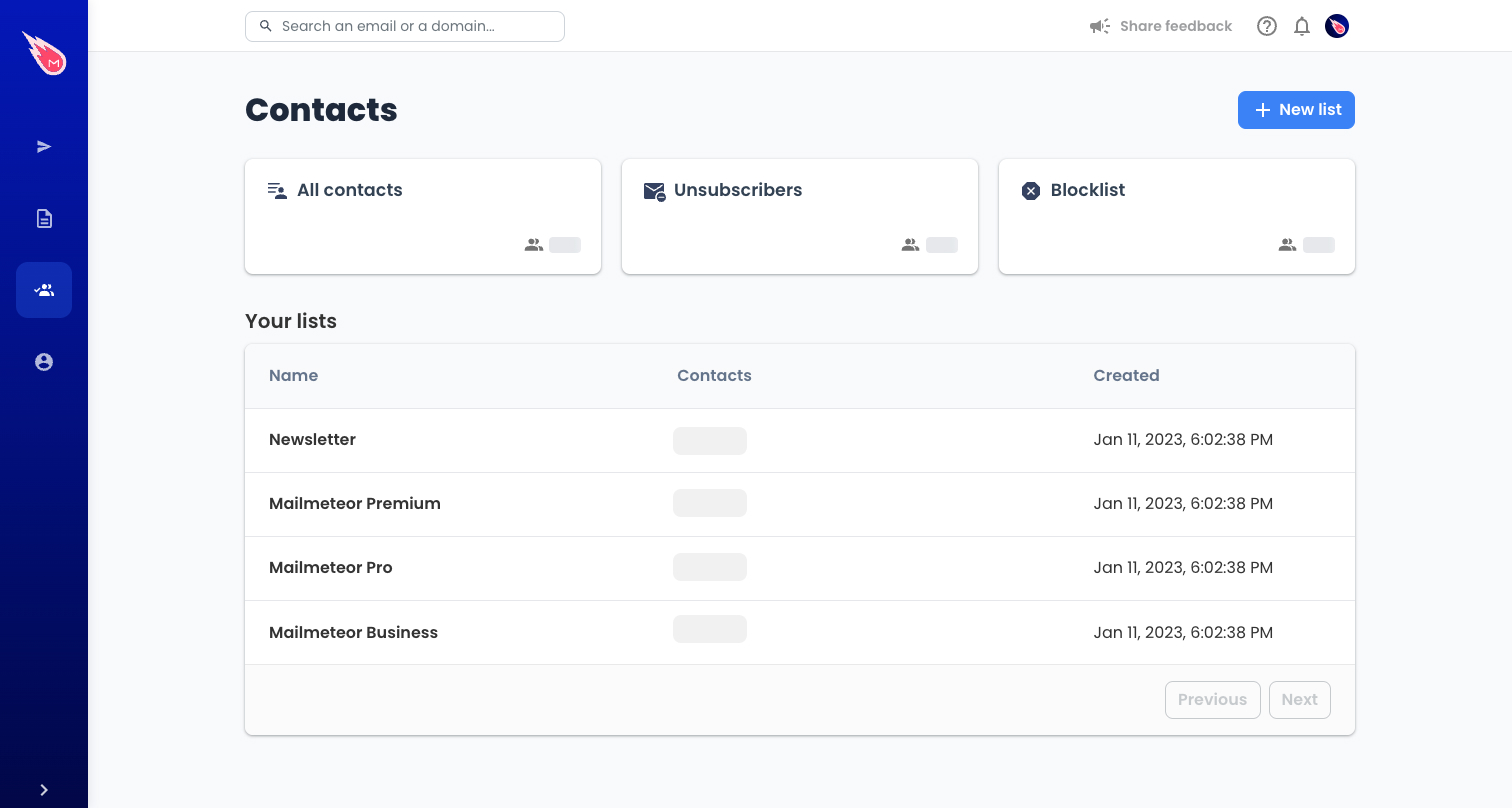Image resolution: width=1512 pixels, height=808 pixels.
Task: Open the Newsletter list
Action: pyautogui.click(x=312, y=440)
